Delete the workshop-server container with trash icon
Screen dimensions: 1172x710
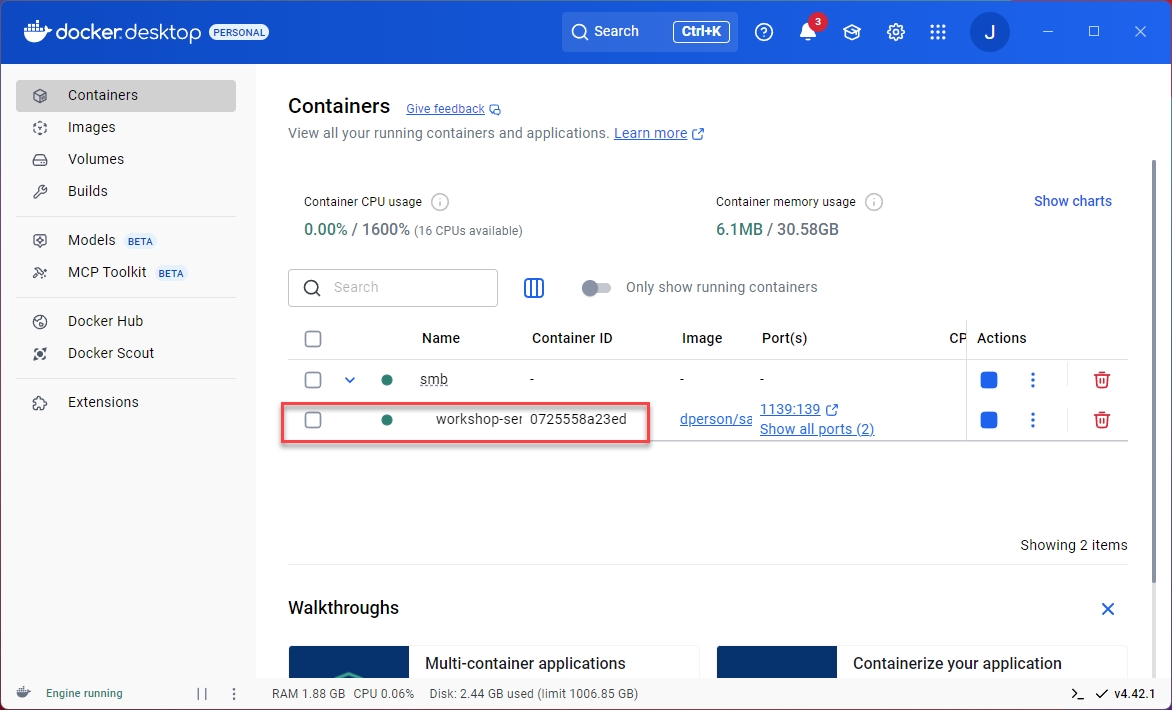pos(1101,420)
